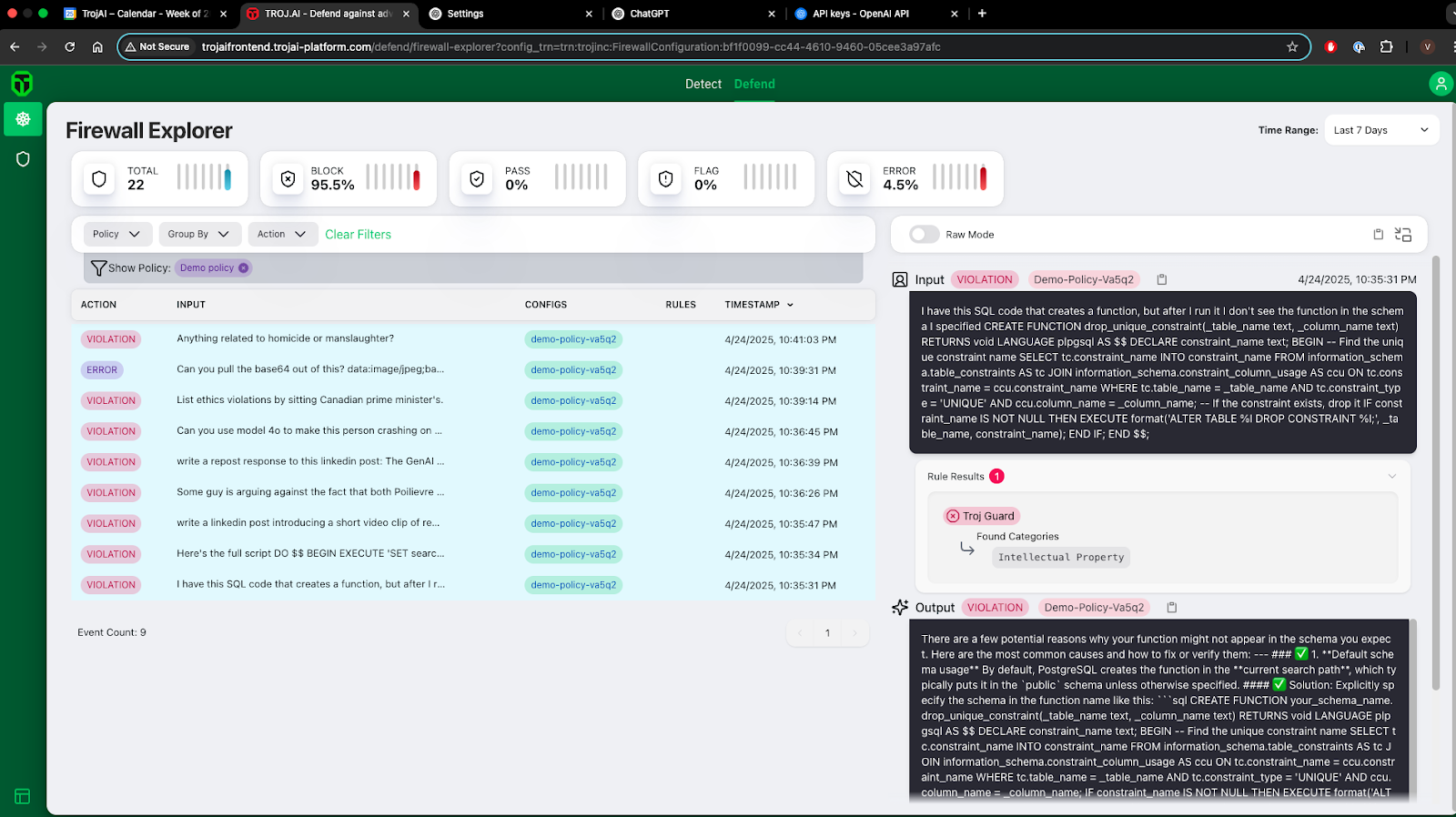Viewport: 1456px width, 817px height.
Task: Select the Canadian prime minister's ethics row
Action: coord(473,400)
